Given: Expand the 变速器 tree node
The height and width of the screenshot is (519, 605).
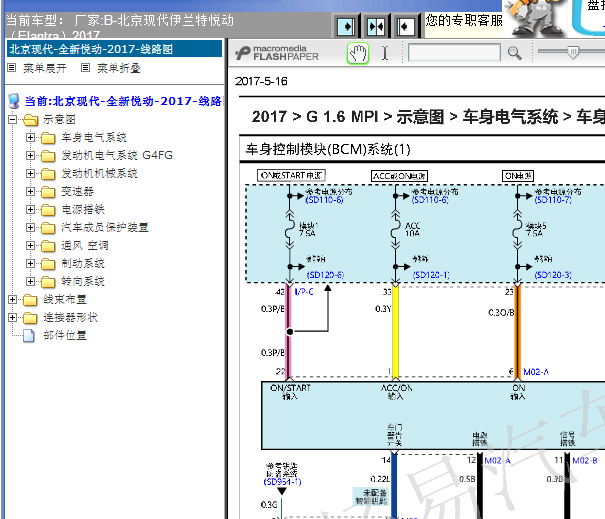Looking at the screenshot, I should coord(30,191).
